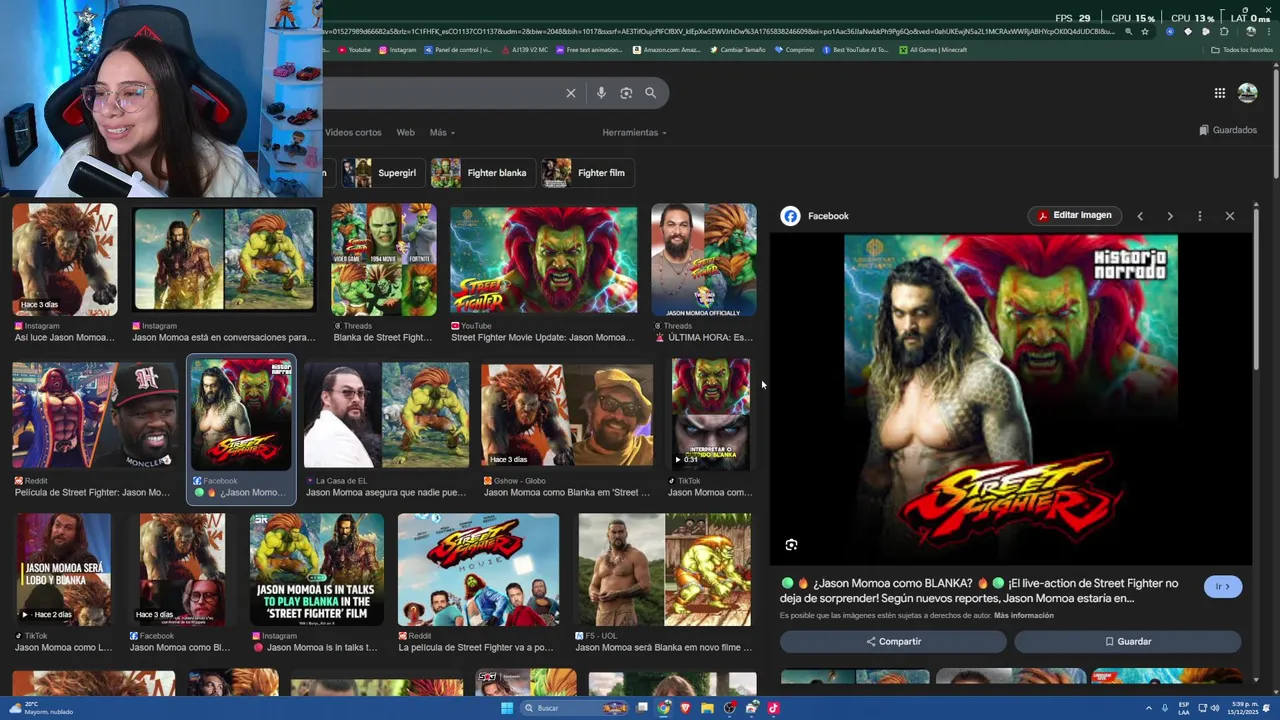Open Reddit Película de Street Fighter result thumbnail
Screen dimensions: 1280x720
coord(95,415)
